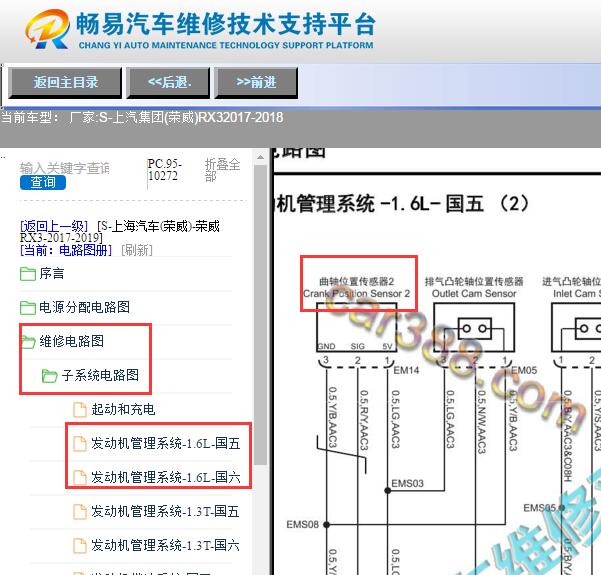The image size is (601, 575).
Task: Click the Crank Position Sensor 2 label
Action: (356, 294)
